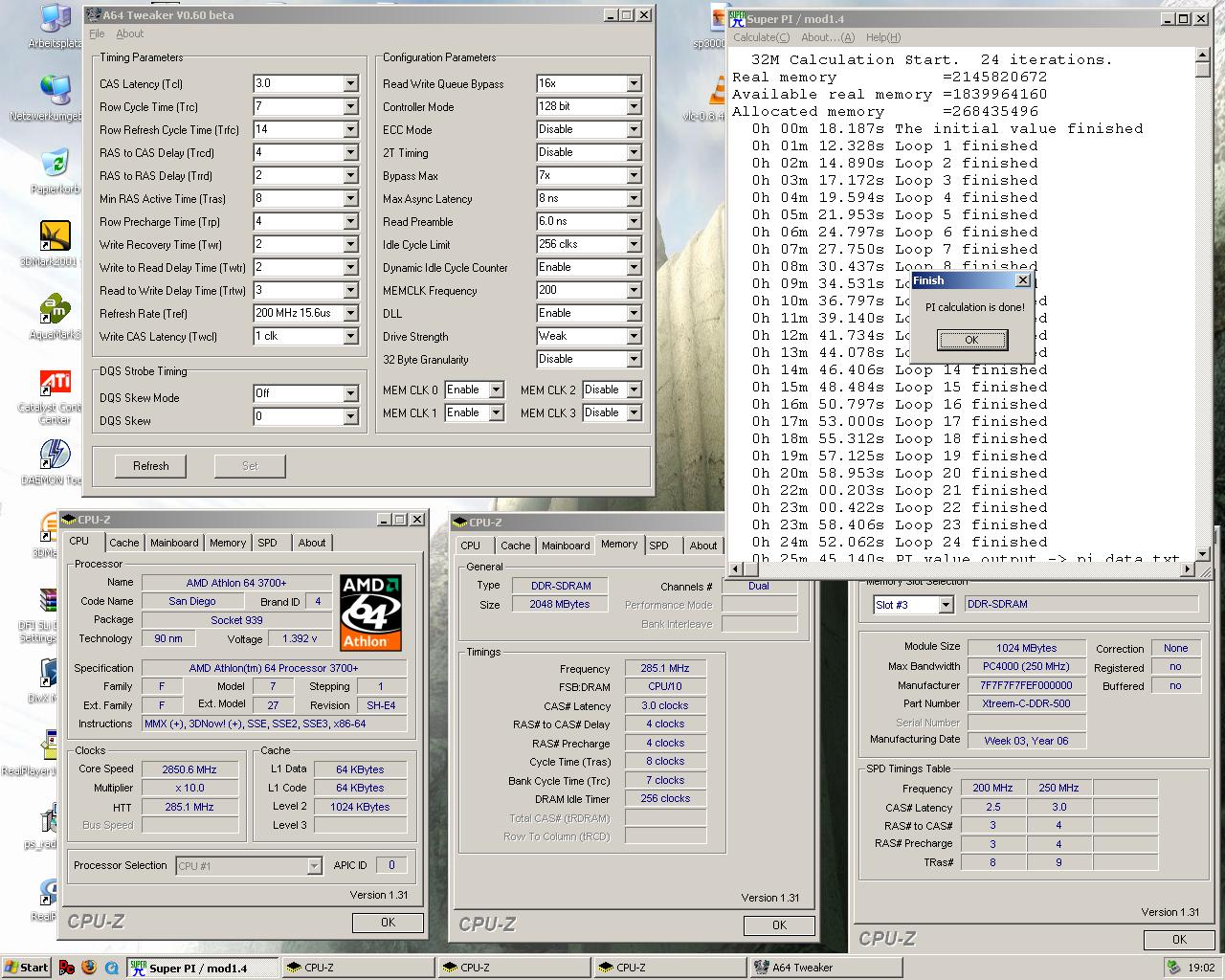The width and height of the screenshot is (1225, 980).
Task: Open the Read Write Queue Bypass dropdown
Action: [x=634, y=83]
